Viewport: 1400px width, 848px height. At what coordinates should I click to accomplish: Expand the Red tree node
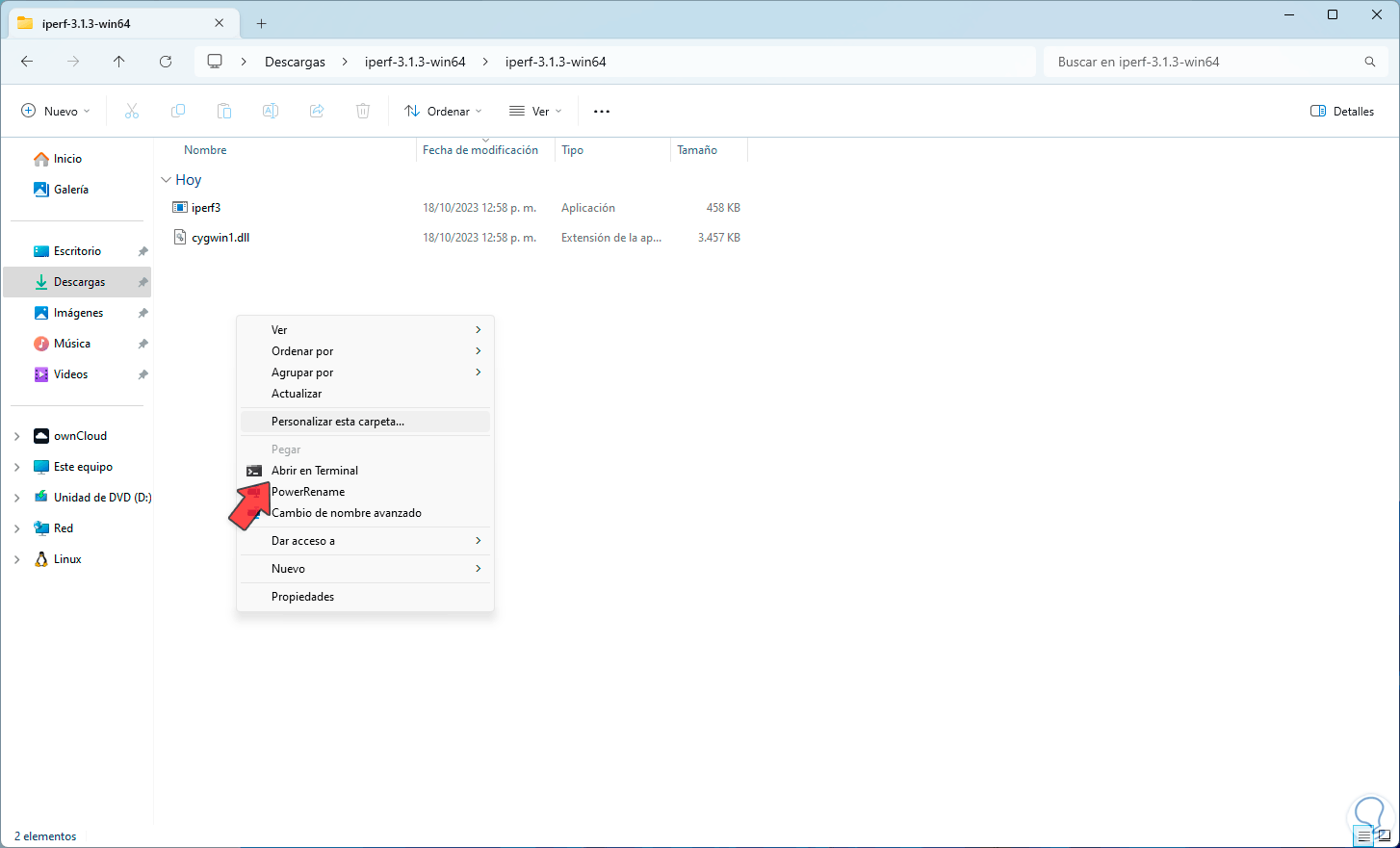[x=16, y=528]
